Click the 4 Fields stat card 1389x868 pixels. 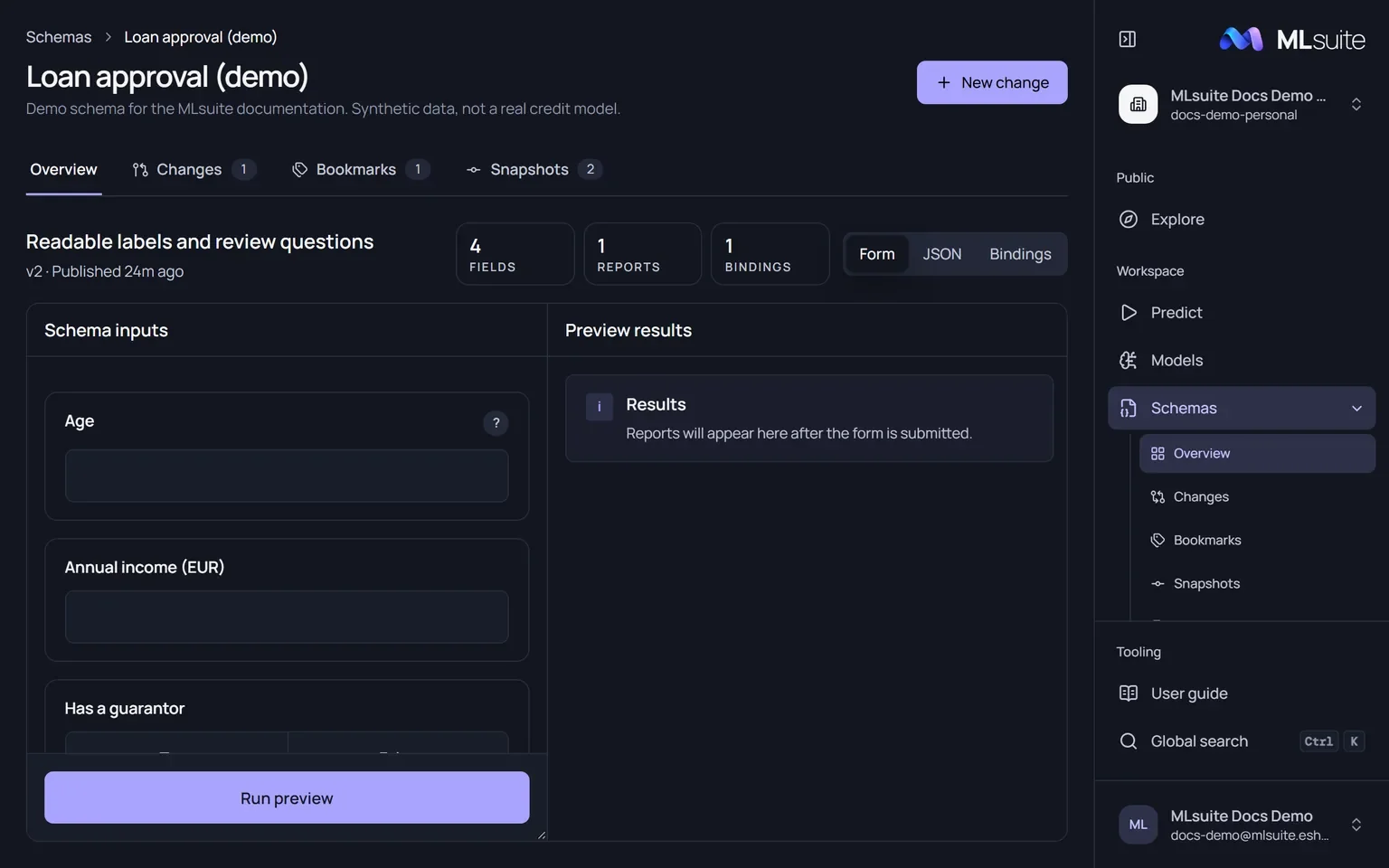(x=515, y=254)
